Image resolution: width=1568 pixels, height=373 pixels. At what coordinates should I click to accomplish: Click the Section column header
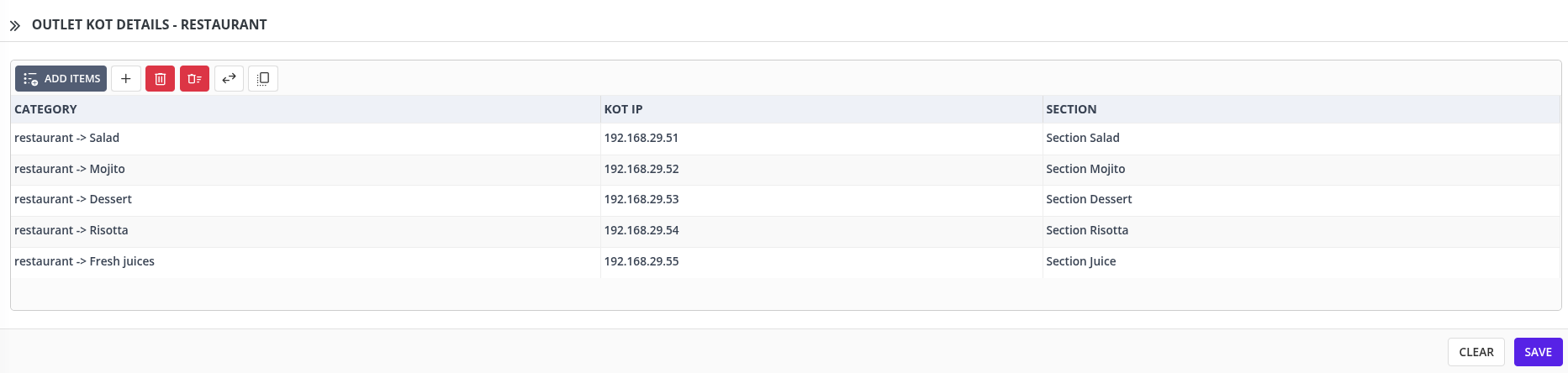click(x=1071, y=109)
